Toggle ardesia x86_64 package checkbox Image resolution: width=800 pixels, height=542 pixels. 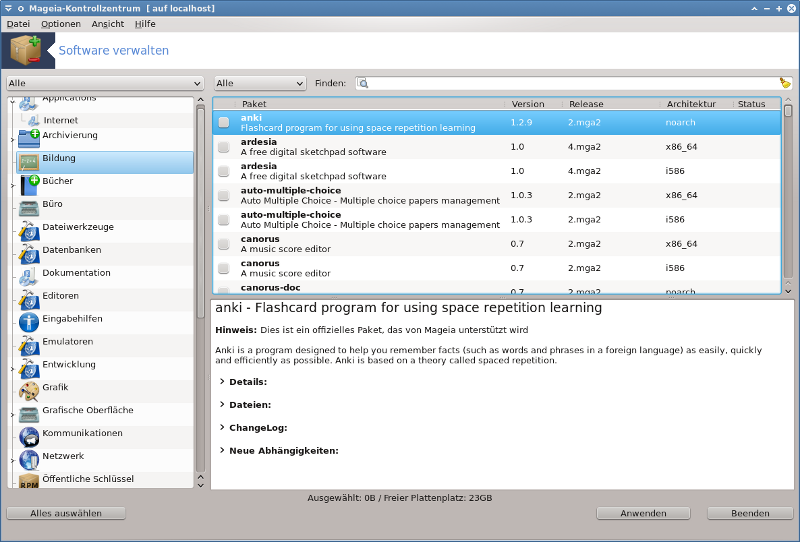pyautogui.click(x=223, y=147)
